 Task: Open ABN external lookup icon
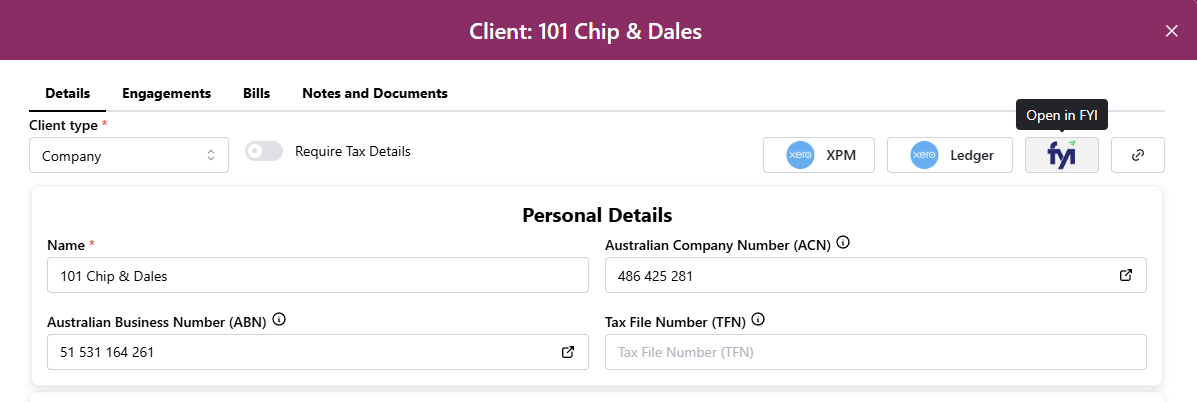coord(568,352)
